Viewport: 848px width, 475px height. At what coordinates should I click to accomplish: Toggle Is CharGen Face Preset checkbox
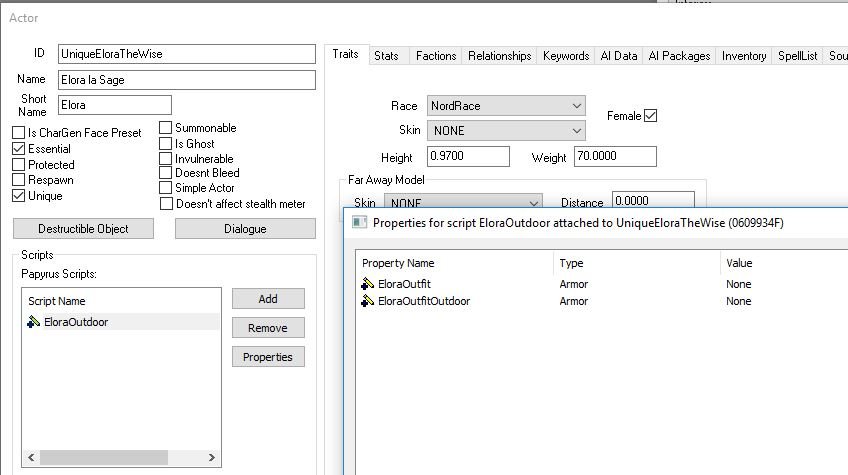pyautogui.click(x=18, y=133)
